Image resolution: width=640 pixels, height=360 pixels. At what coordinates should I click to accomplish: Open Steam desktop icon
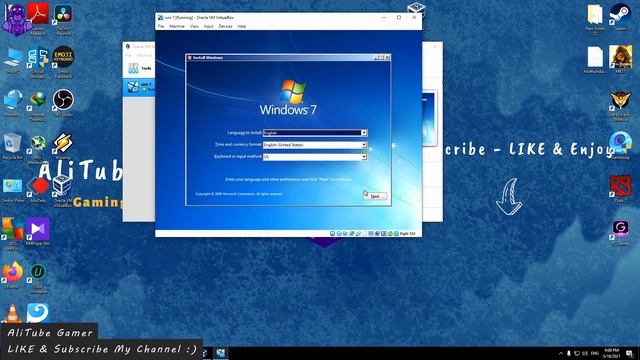coord(620,16)
